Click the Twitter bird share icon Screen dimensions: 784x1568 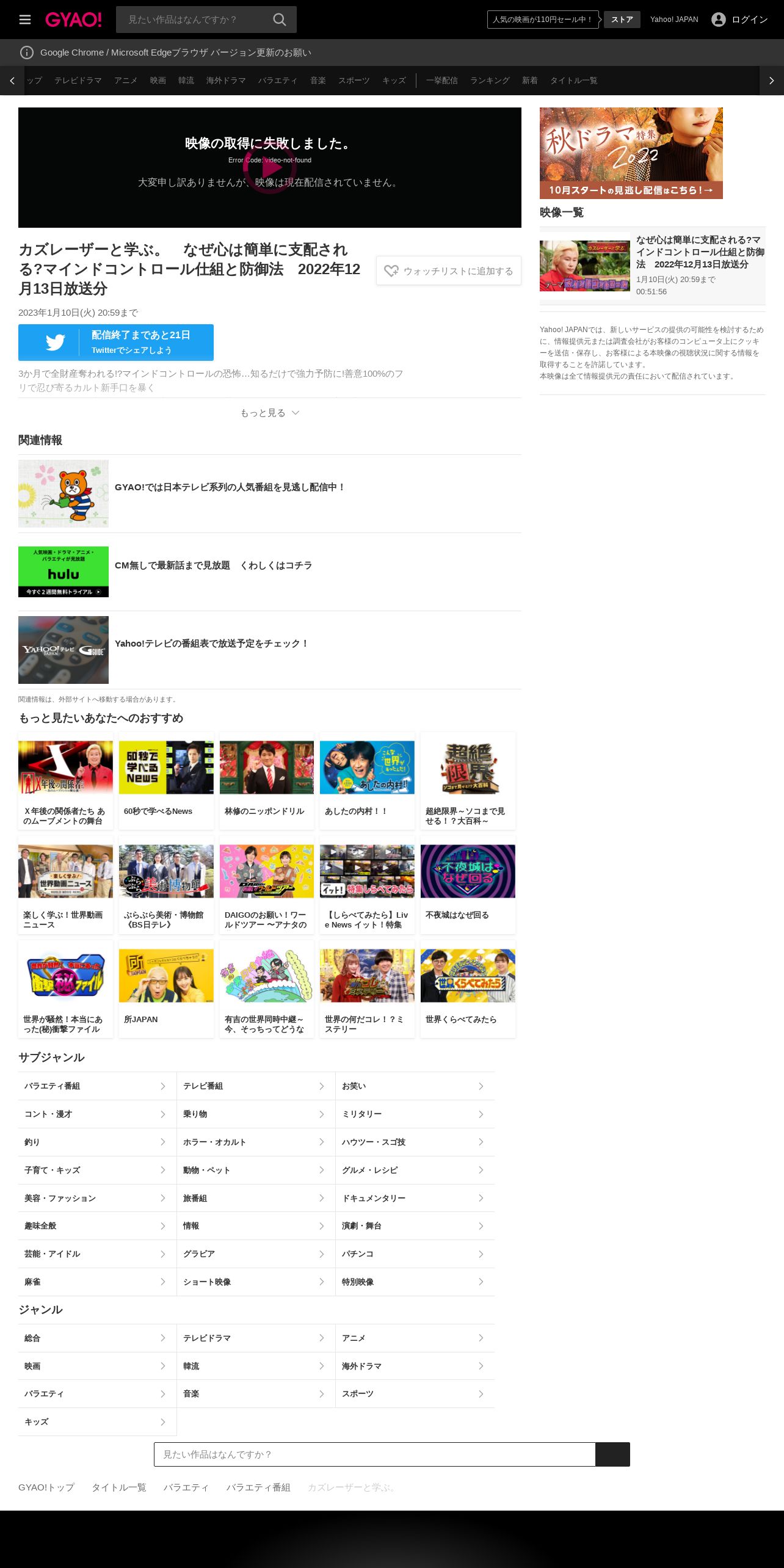55,343
